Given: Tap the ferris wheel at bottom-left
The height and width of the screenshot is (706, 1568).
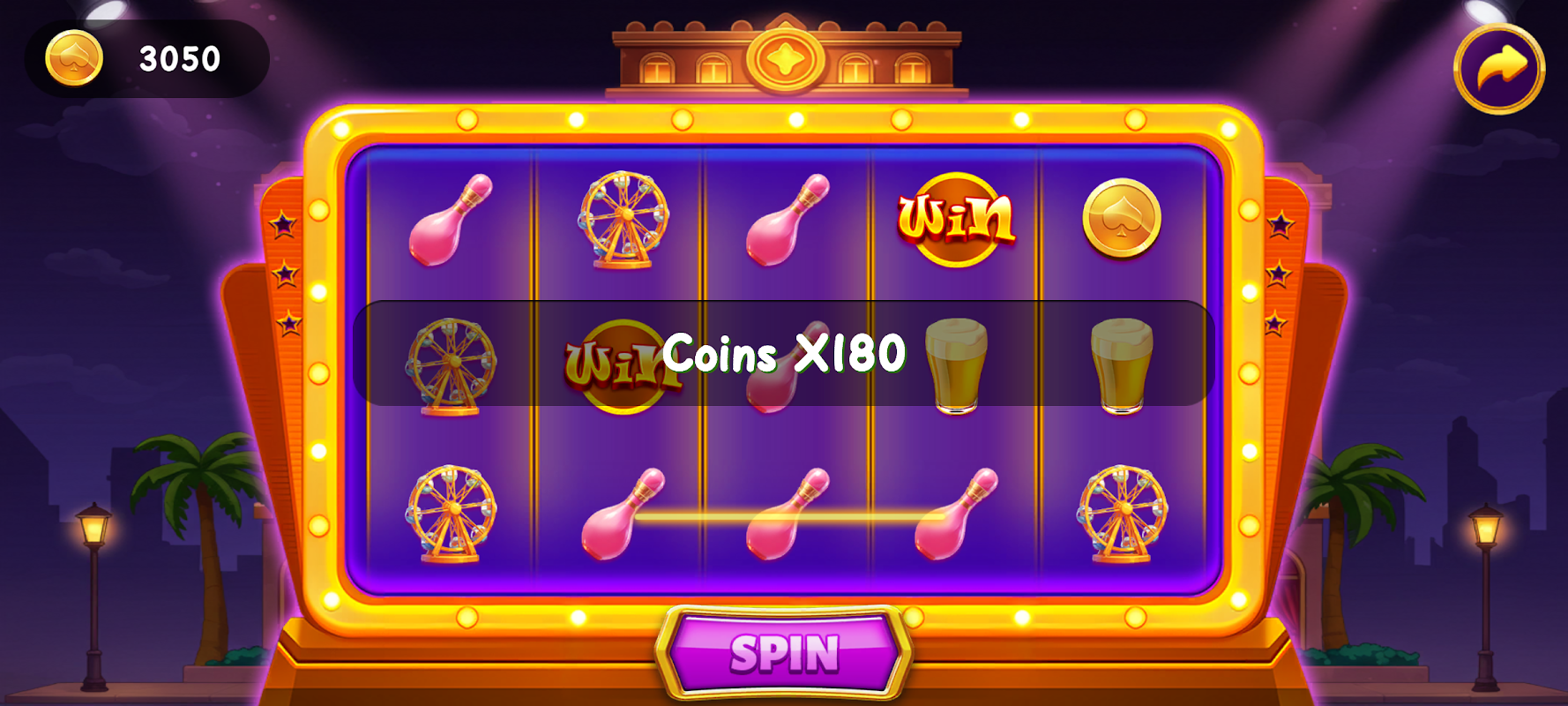Looking at the screenshot, I should pyautogui.click(x=451, y=514).
